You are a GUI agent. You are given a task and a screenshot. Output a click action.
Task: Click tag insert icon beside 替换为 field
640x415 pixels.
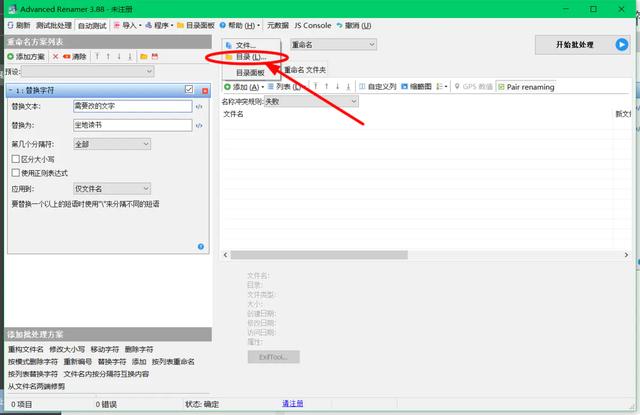199,126
